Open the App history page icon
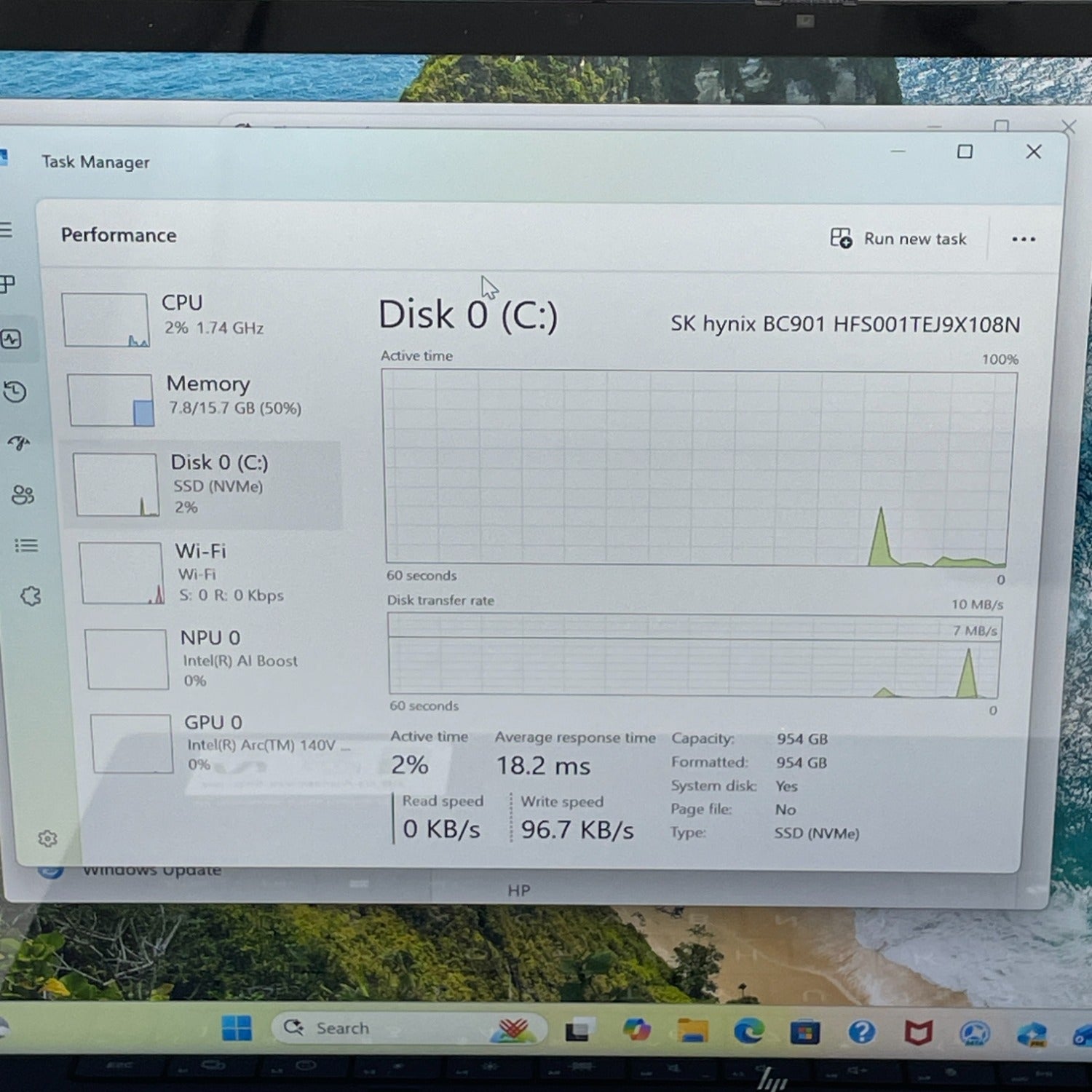This screenshot has height=1092, width=1092. click(15, 392)
